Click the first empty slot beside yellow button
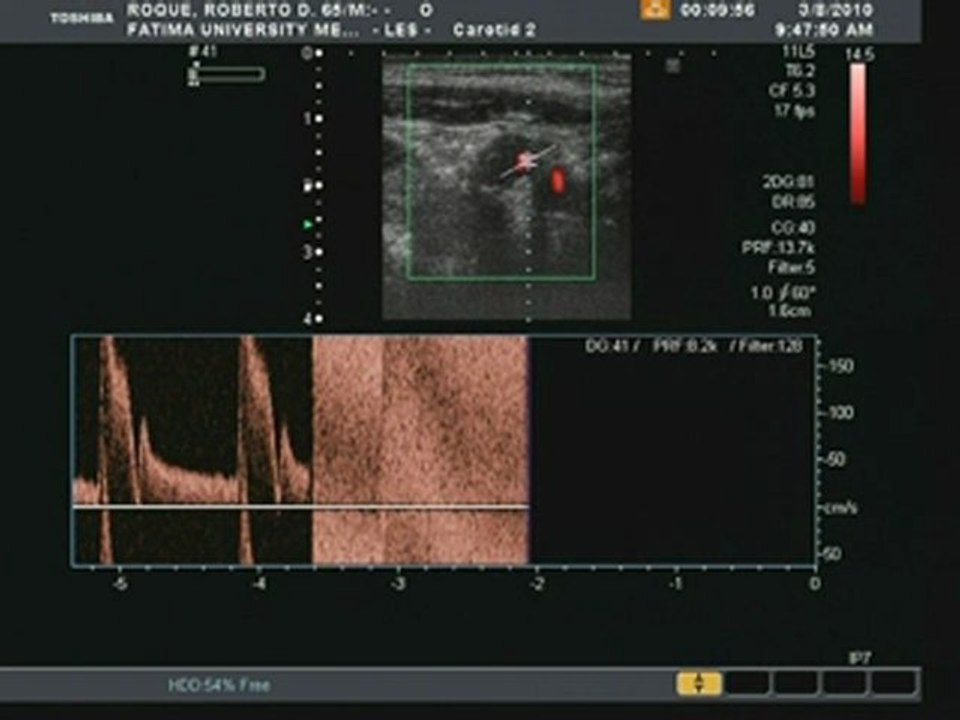Image resolution: width=960 pixels, height=720 pixels. click(747, 683)
